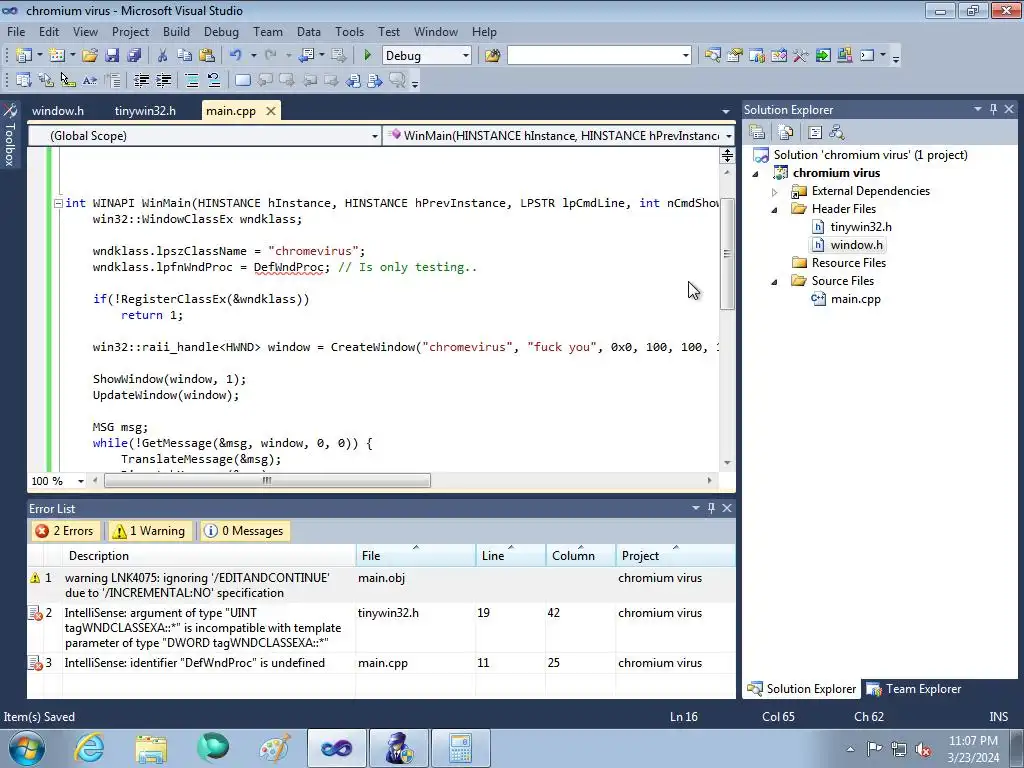Open the 100 % zoom dropdown

pyautogui.click(x=81, y=481)
